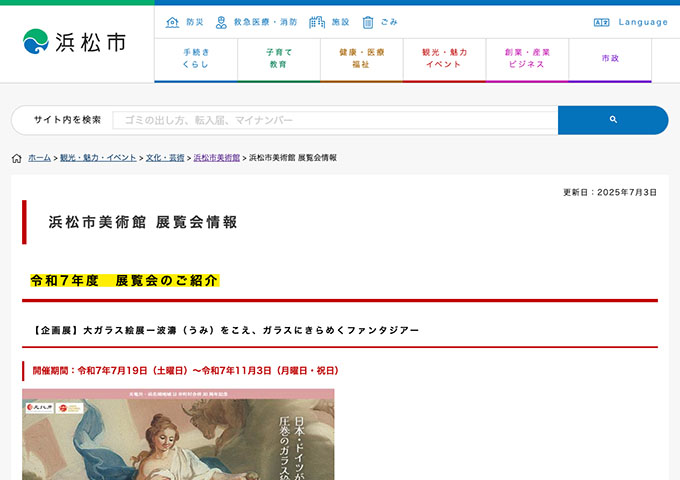Click the last breadcrumb text 浜松市美術館 展覧会情報
The height and width of the screenshot is (480, 680).
pos(293,158)
